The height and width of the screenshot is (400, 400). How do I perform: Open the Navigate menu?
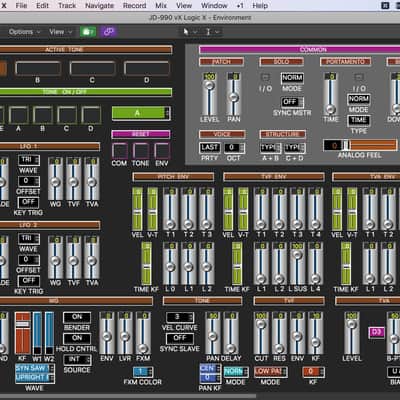pos(99,5)
